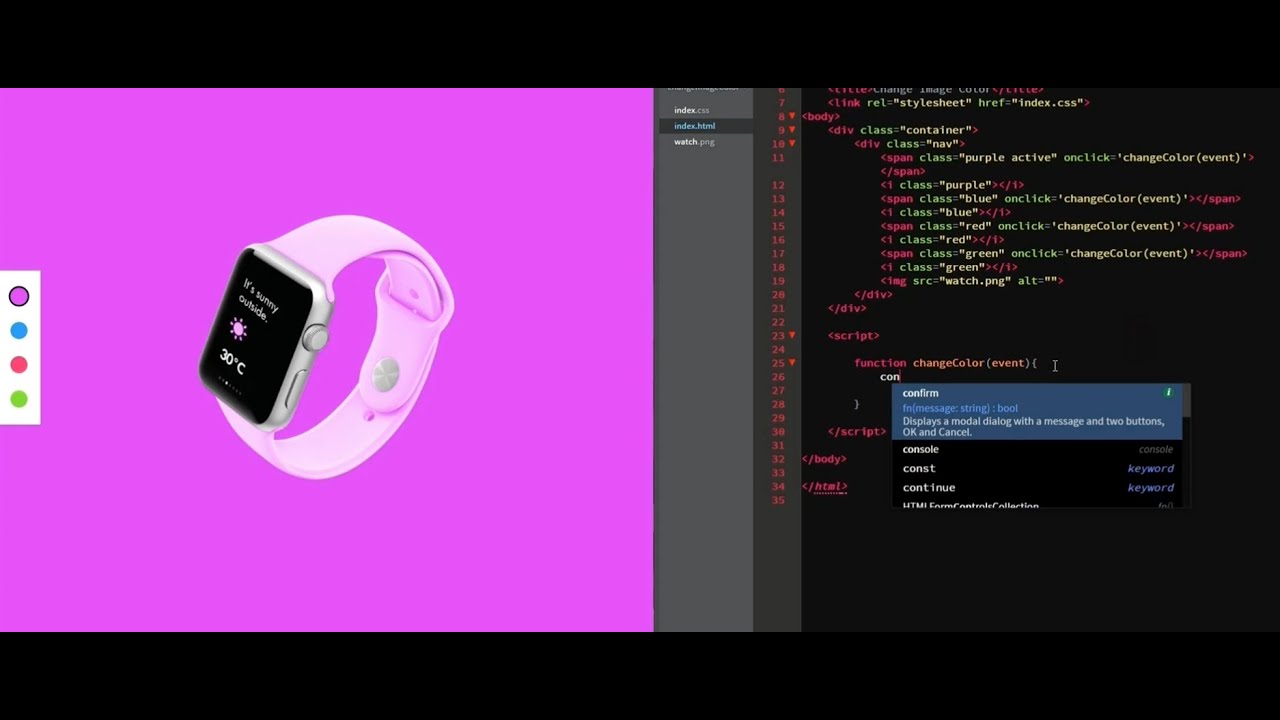Click the 'purple active' span class on line 11
This screenshot has height=720, width=1280.
click(1007, 157)
